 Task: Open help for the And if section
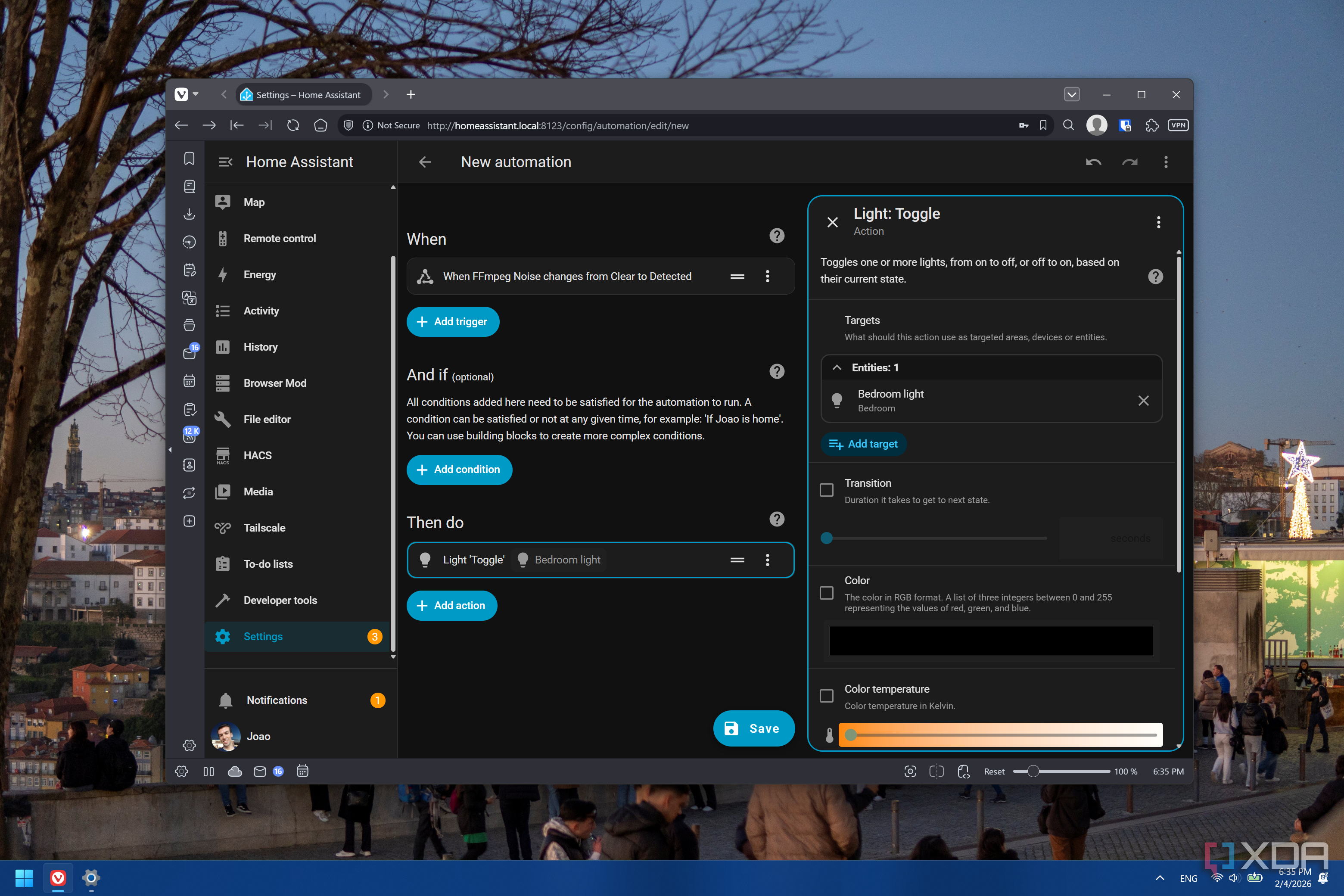(x=777, y=371)
